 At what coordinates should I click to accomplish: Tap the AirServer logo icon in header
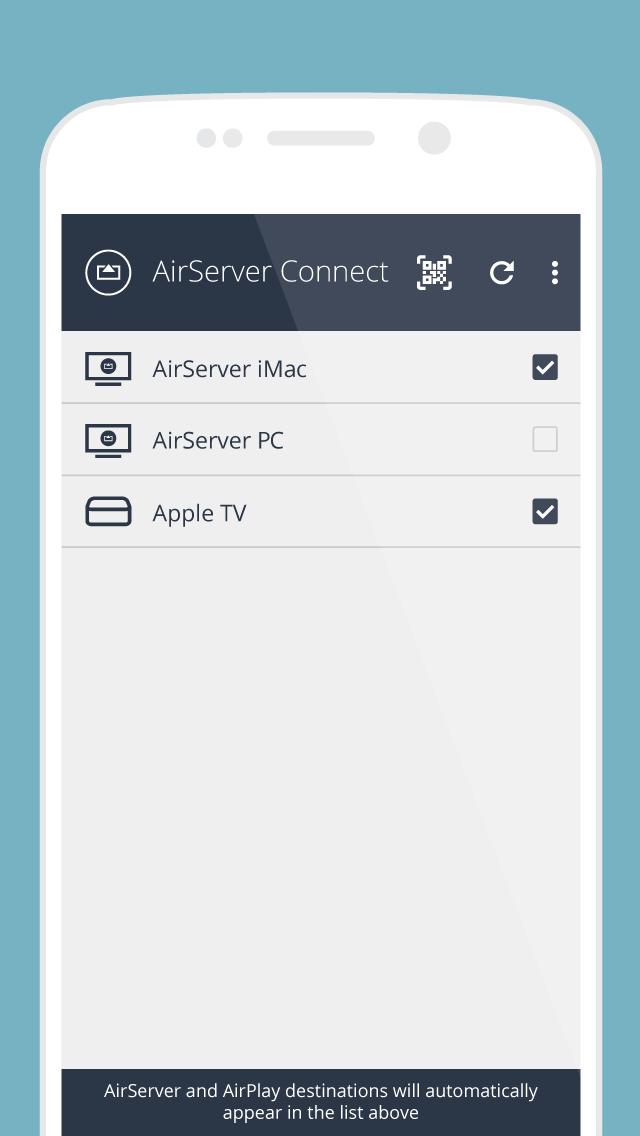108,272
